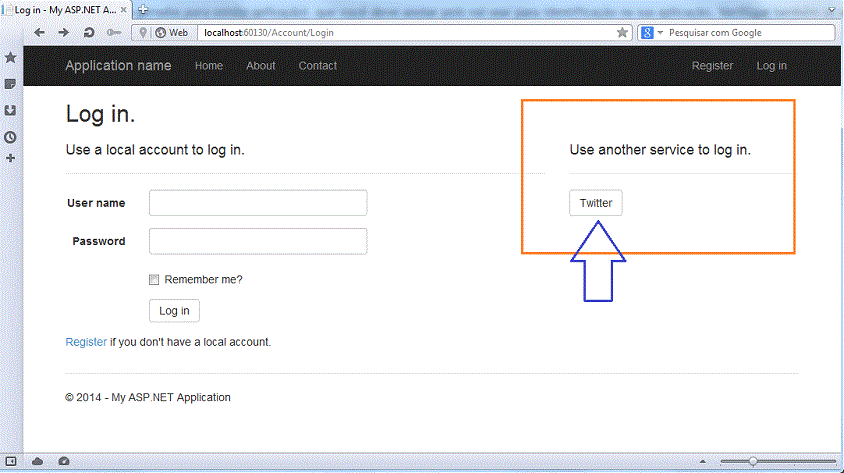Image resolution: width=844 pixels, height=473 pixels.
Task: Open the Downloads panel in sidebar
Action: click(10, 110)
